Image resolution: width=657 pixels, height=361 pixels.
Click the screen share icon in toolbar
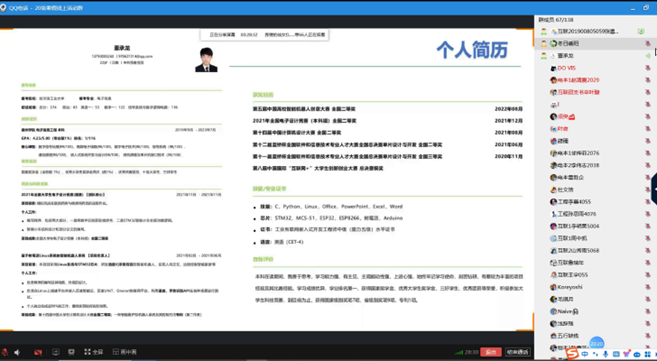click(x=56, y=352)
